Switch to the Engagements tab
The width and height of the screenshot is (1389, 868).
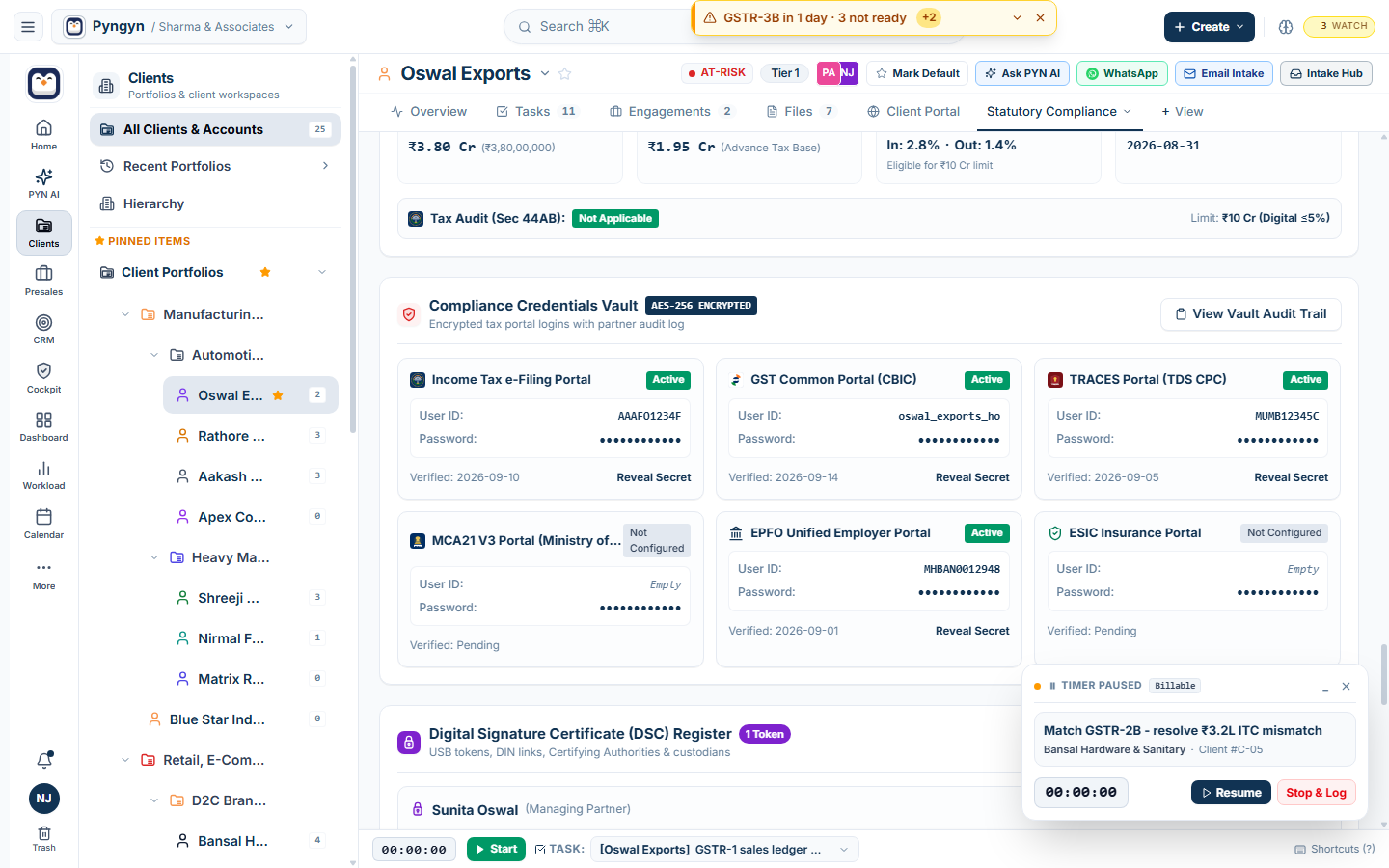pos(670,112)
